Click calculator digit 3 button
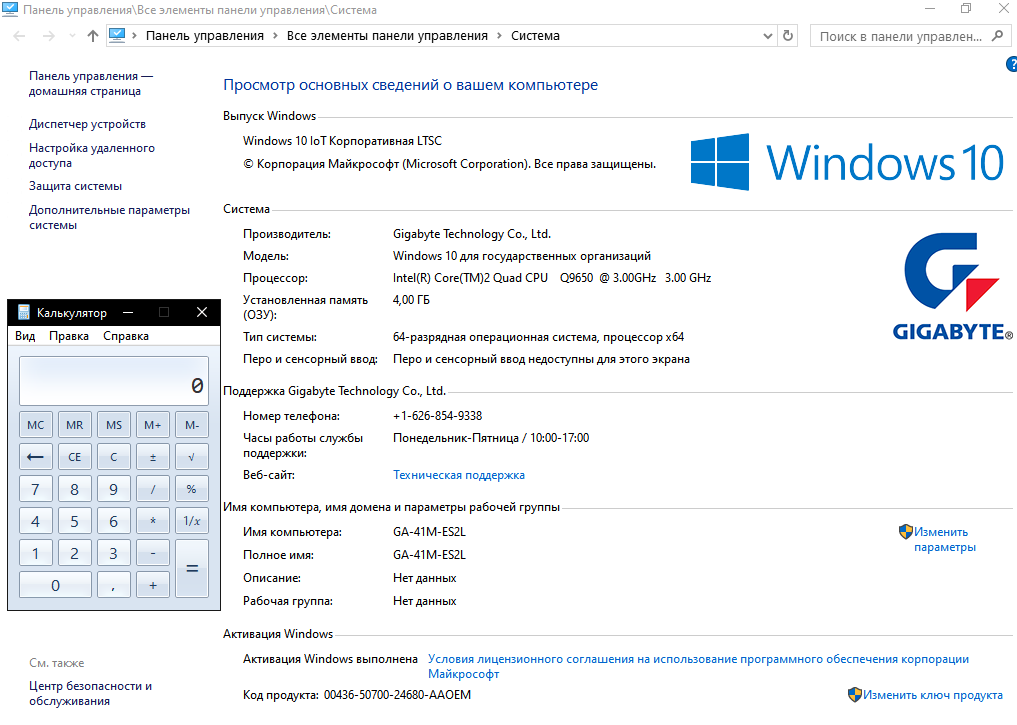Viewport: 1017px width, 725px height. (x=114, y=553)
